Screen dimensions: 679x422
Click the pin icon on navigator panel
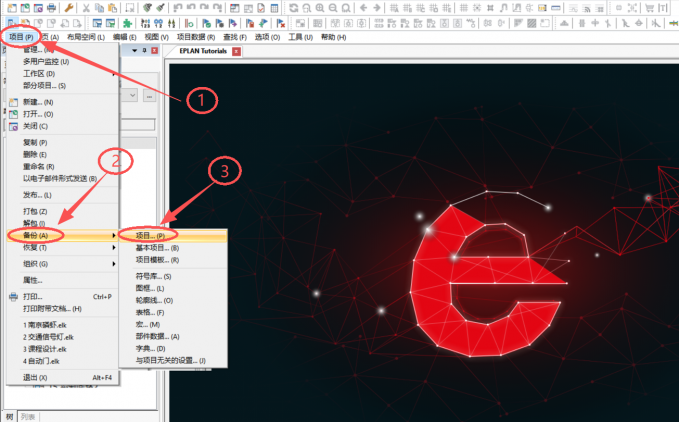pyautogui.click(x=145, y=51)
